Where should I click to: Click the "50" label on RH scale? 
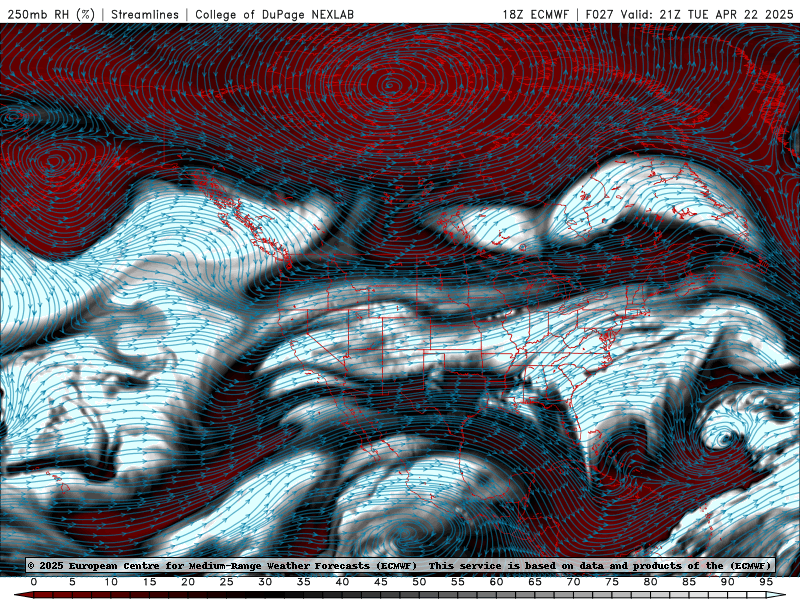[x=419, y=582]
